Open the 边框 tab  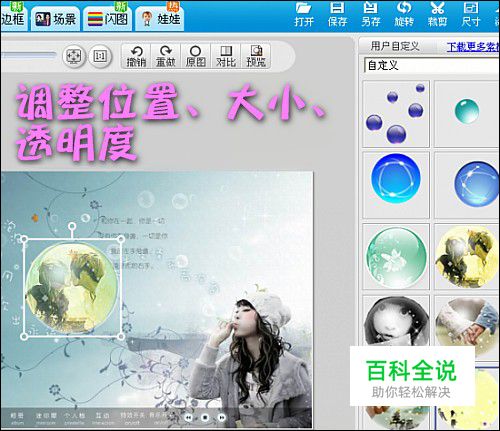13,19
